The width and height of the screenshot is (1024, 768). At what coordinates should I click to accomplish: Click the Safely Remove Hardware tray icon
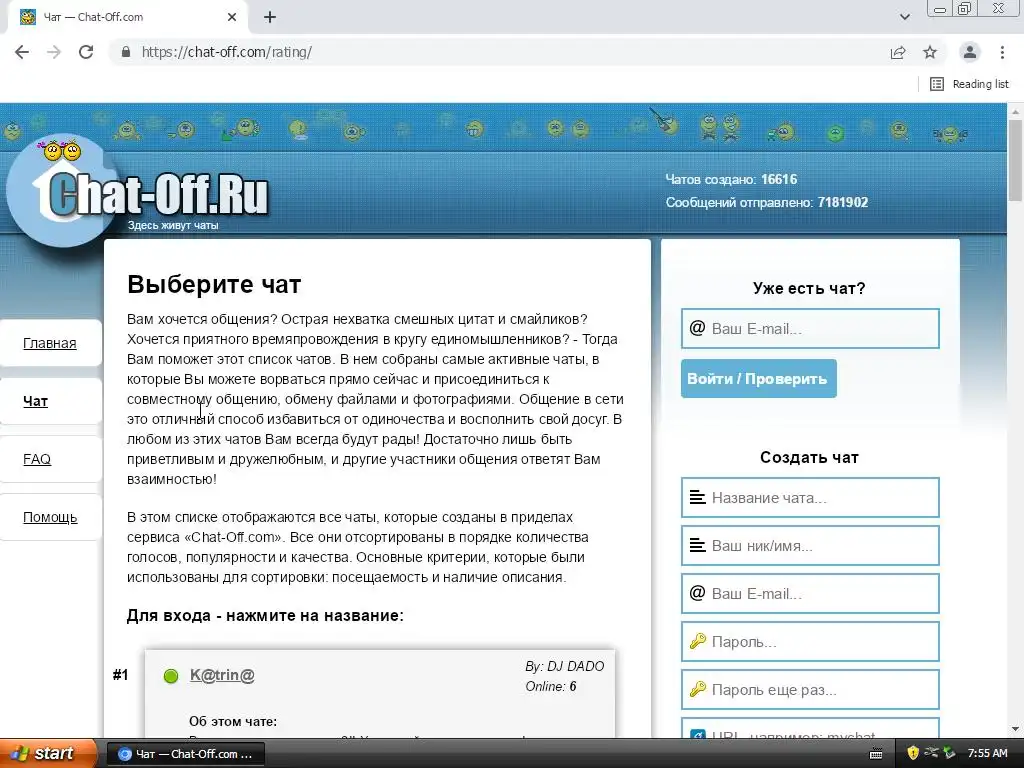click(x=950, y=753)
